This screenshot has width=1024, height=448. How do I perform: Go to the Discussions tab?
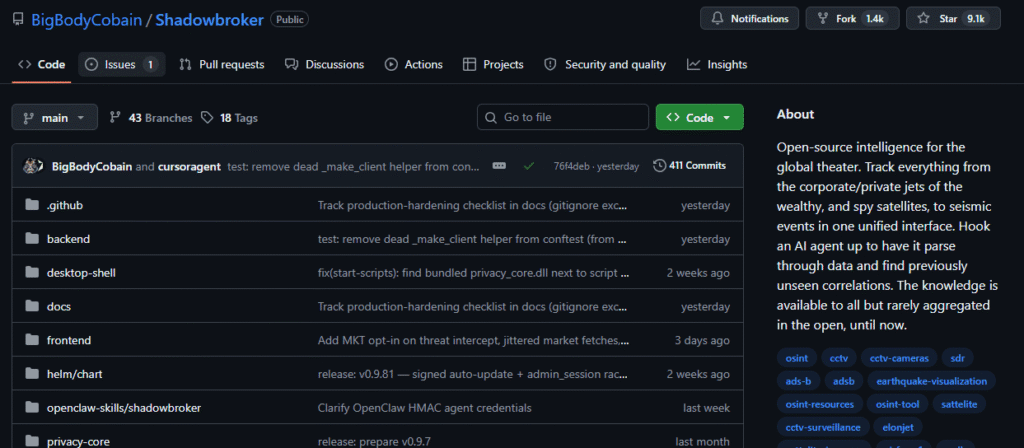click(325, 65)
